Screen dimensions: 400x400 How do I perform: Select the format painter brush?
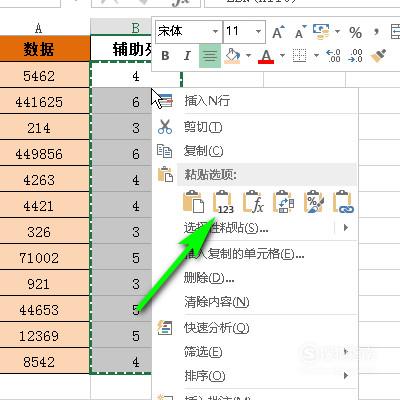click(378, 56)
